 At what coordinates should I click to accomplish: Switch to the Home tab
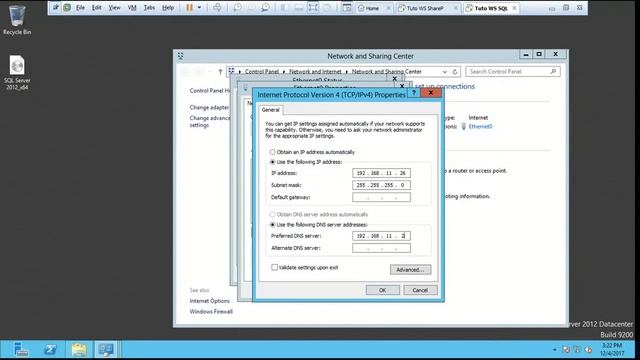[x=372, y=8]
